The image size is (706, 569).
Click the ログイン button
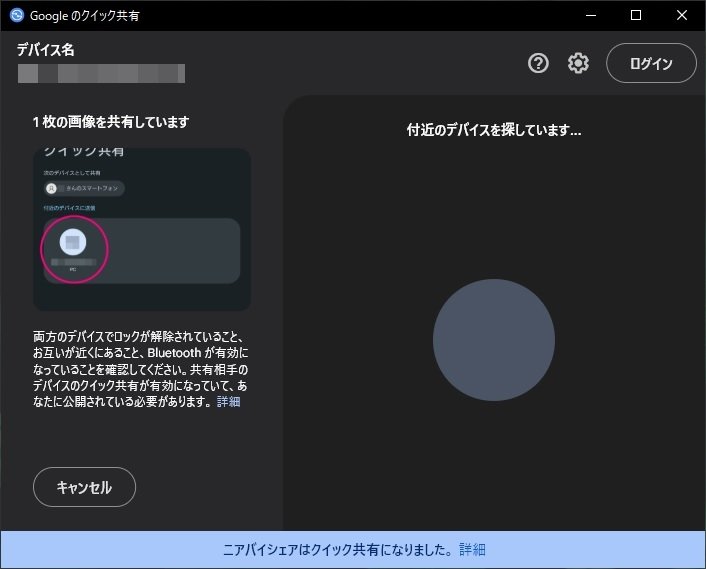point(651,63)
